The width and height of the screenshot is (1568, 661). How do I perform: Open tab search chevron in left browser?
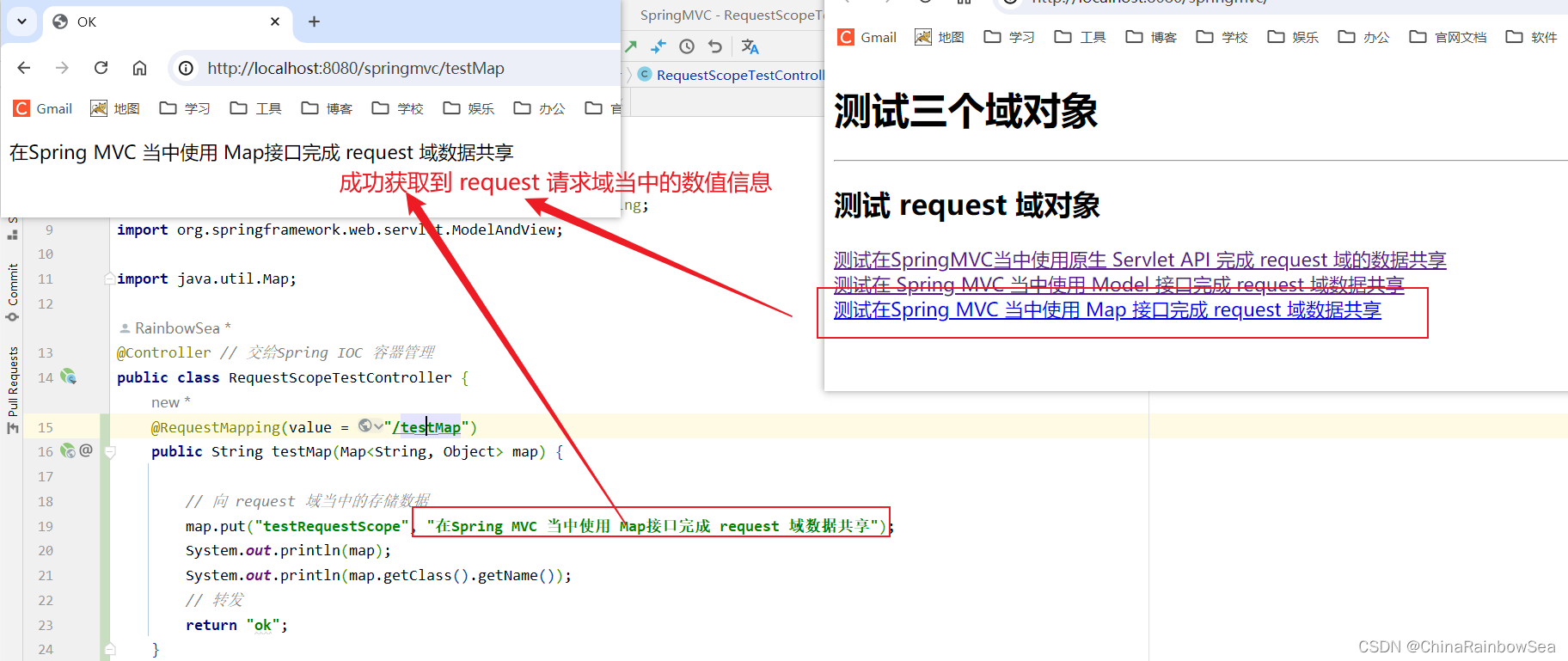[21, 21]
